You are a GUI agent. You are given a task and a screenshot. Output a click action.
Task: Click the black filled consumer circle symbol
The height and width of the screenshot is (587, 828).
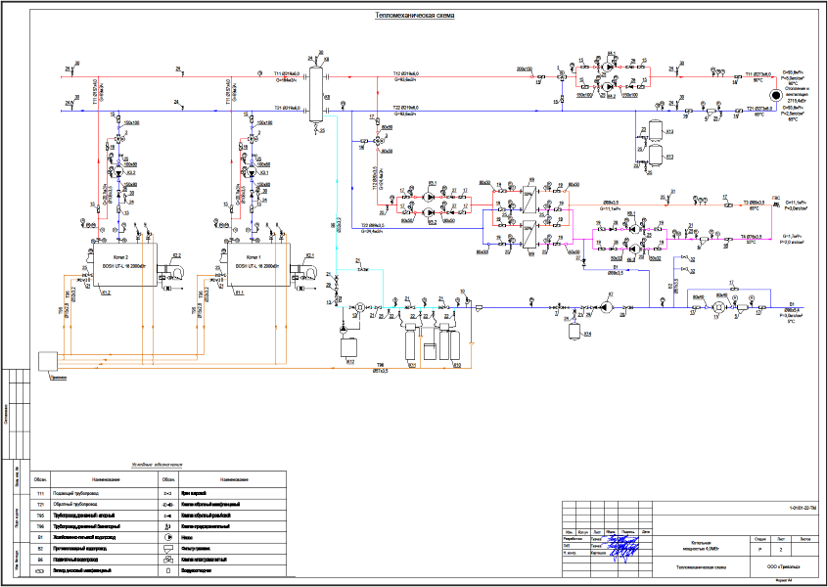776,95
